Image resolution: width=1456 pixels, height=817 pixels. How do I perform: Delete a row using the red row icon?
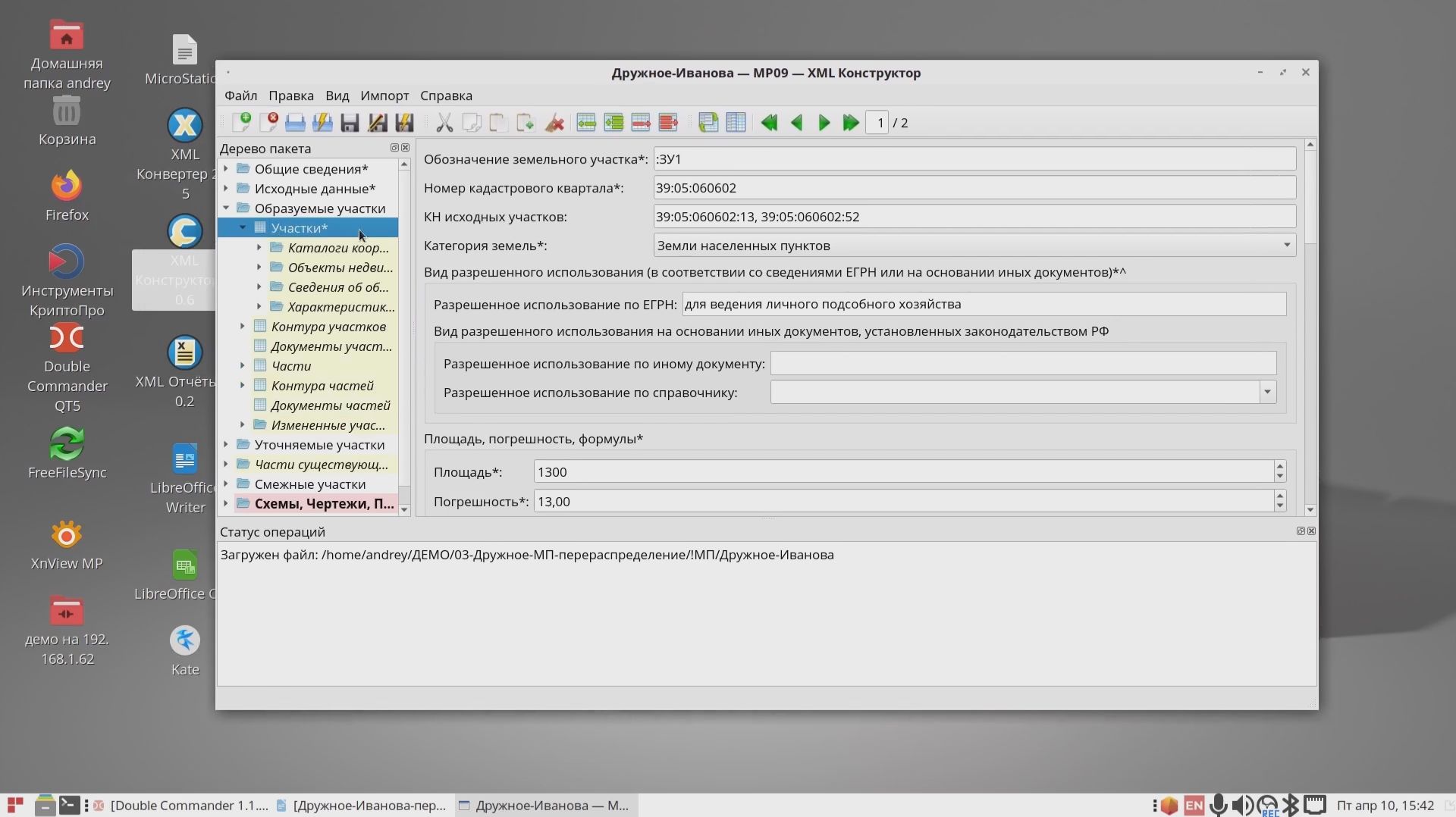641,122
